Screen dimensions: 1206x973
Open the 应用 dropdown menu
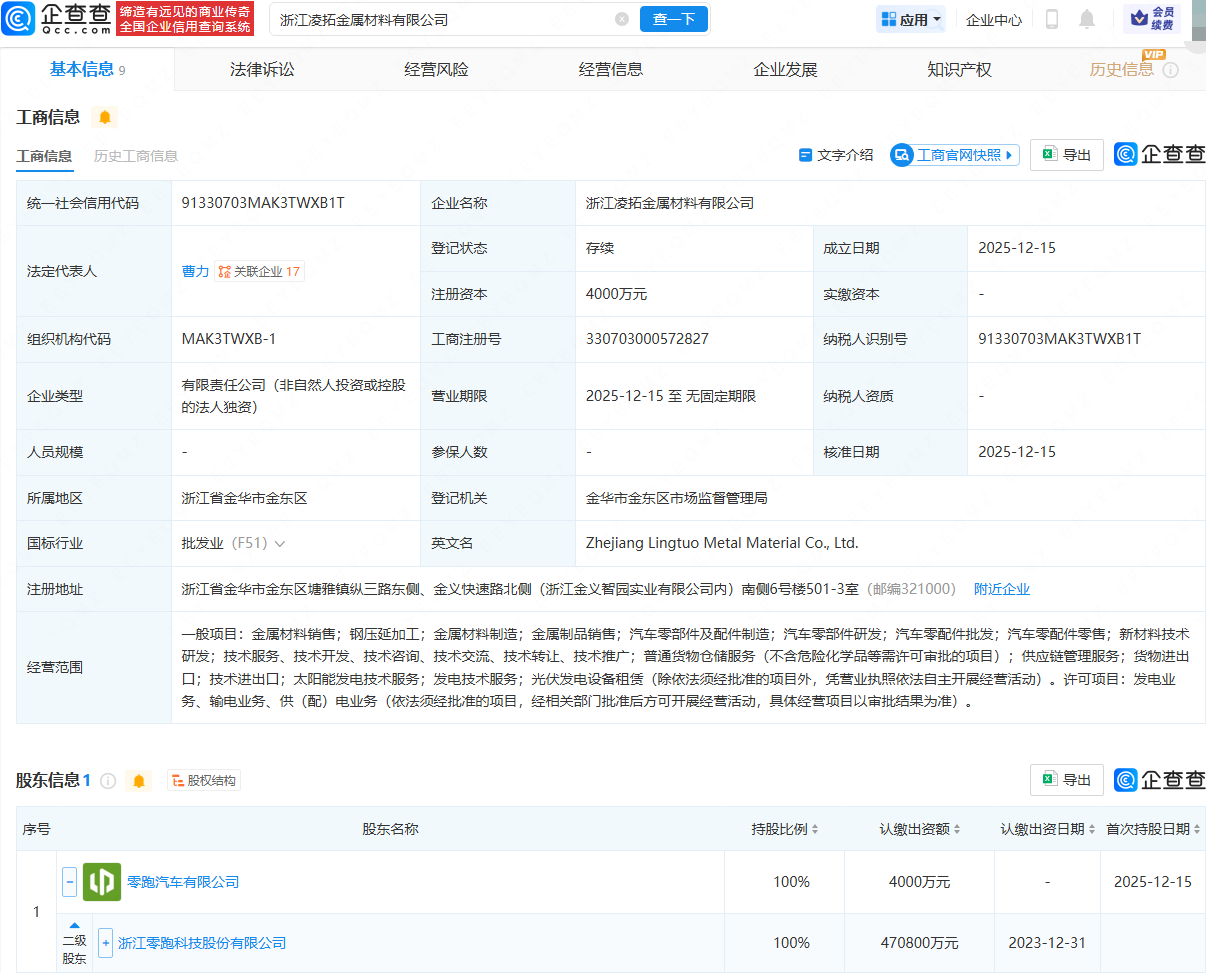(x=911, y=19)
